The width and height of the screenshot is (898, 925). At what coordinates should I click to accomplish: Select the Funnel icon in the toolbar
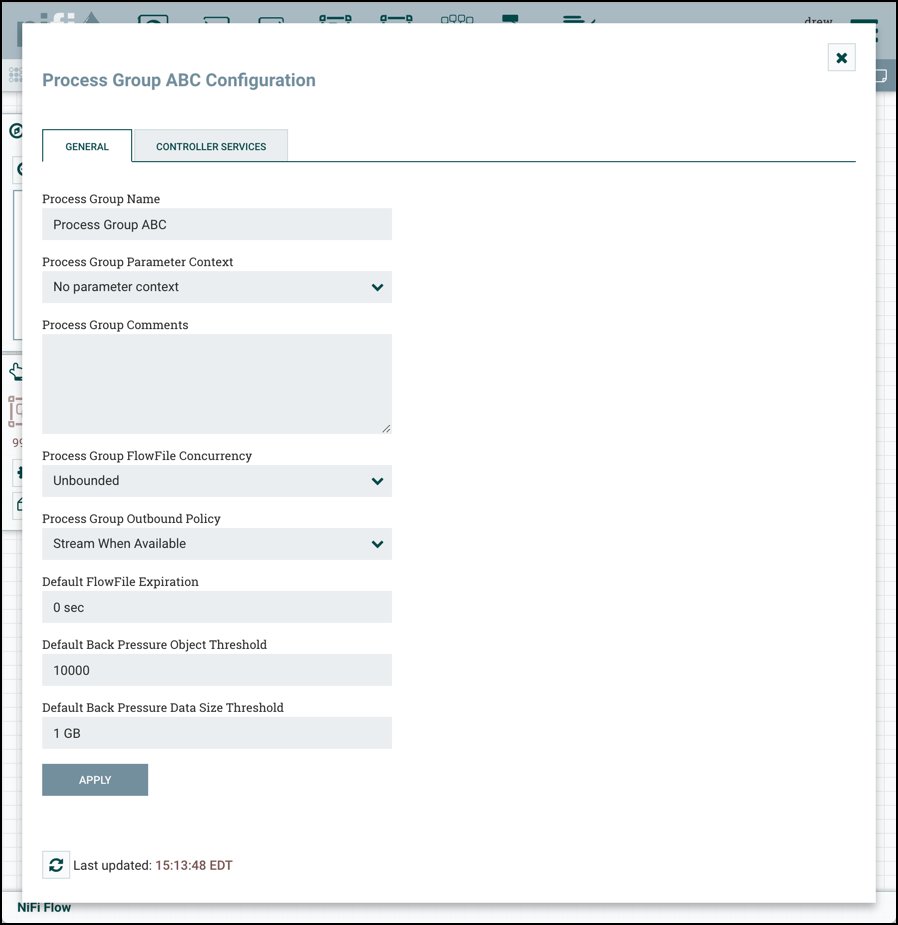click(457, 19)
